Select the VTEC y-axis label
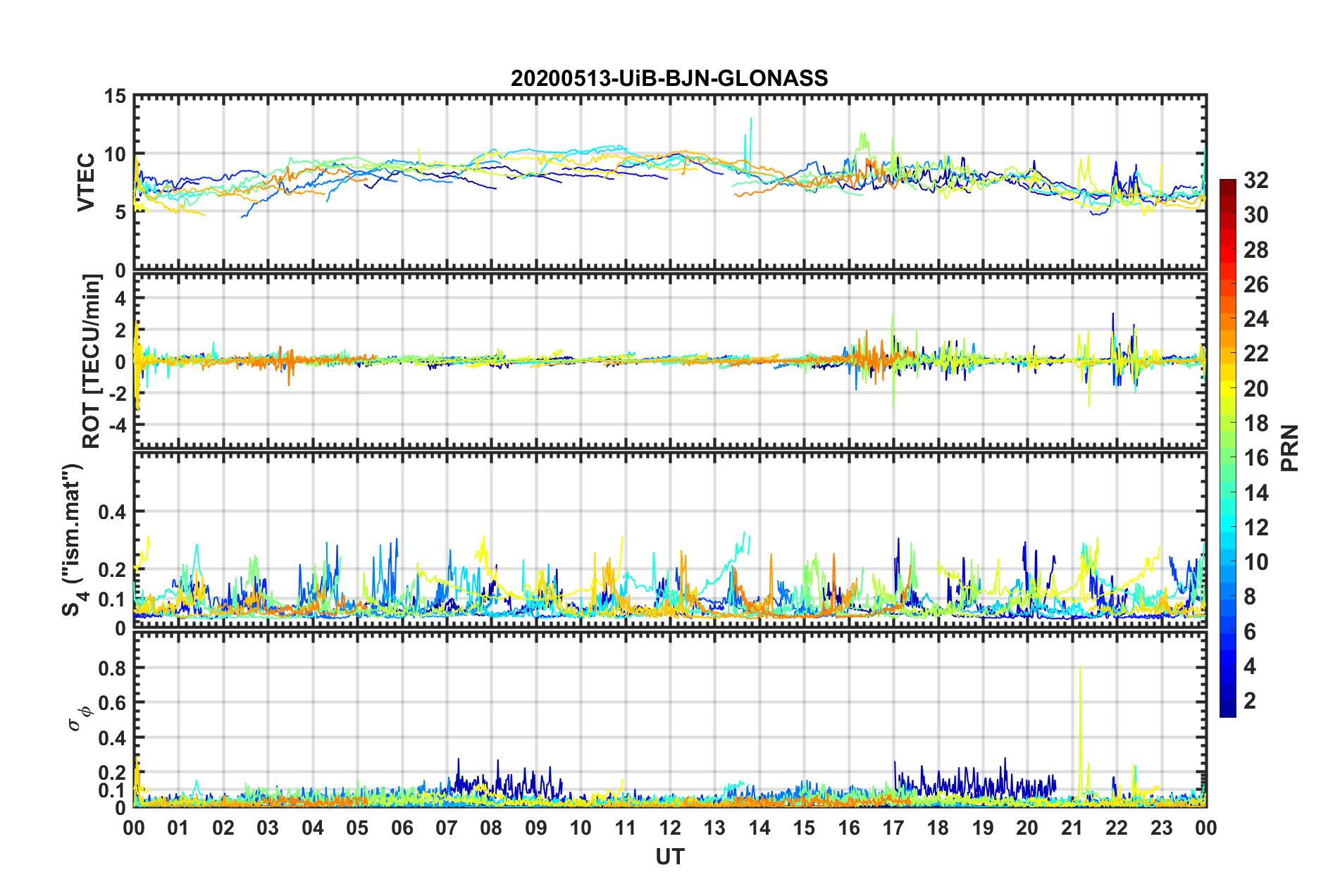Screen dimensions: 1340x896 tap(86, 182)
